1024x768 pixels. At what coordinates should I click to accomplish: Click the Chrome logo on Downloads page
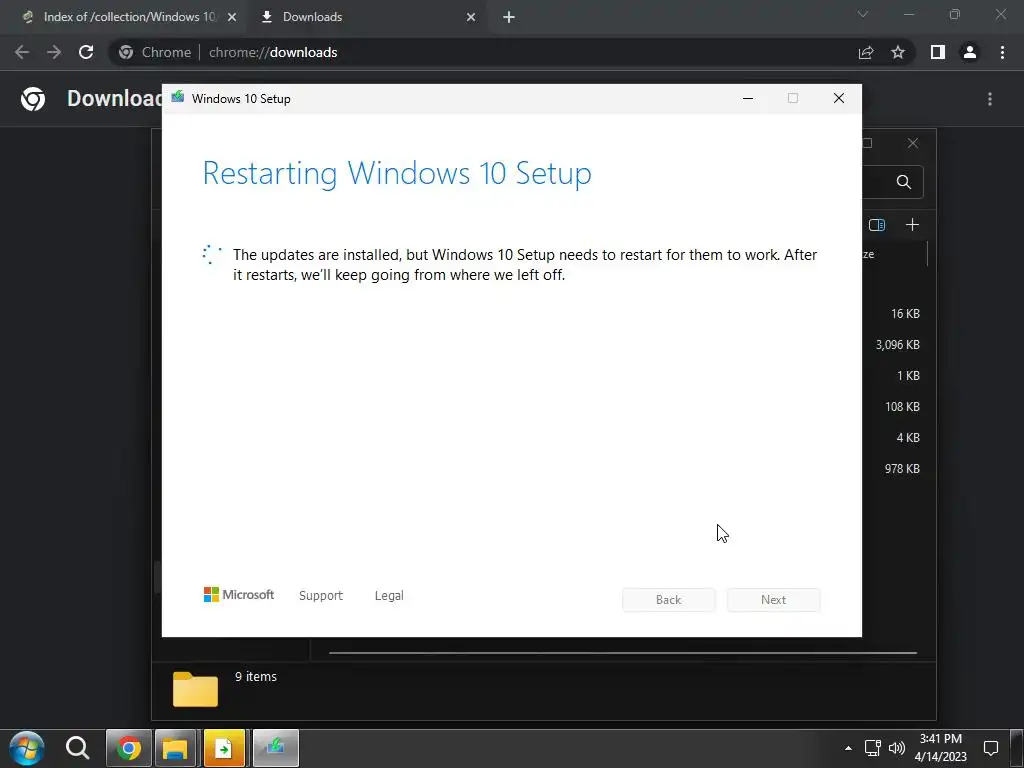pyautogui.click(x=33, y=99)
